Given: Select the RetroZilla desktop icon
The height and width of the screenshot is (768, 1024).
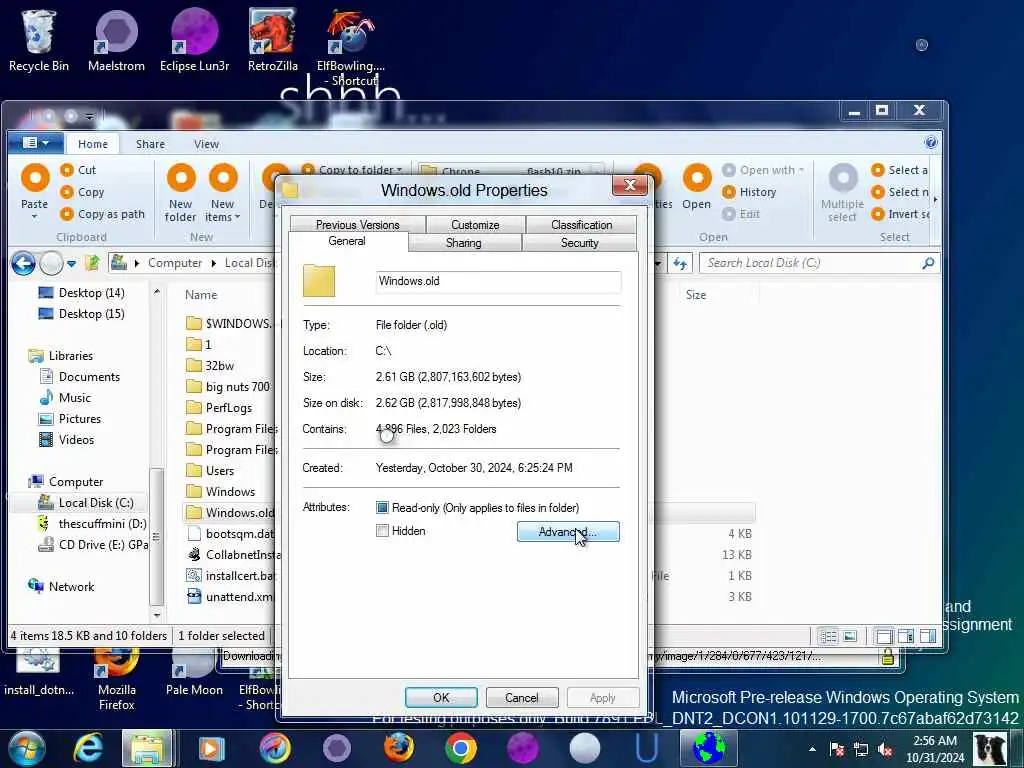Looking at the screenshot, I should point(272,39).
